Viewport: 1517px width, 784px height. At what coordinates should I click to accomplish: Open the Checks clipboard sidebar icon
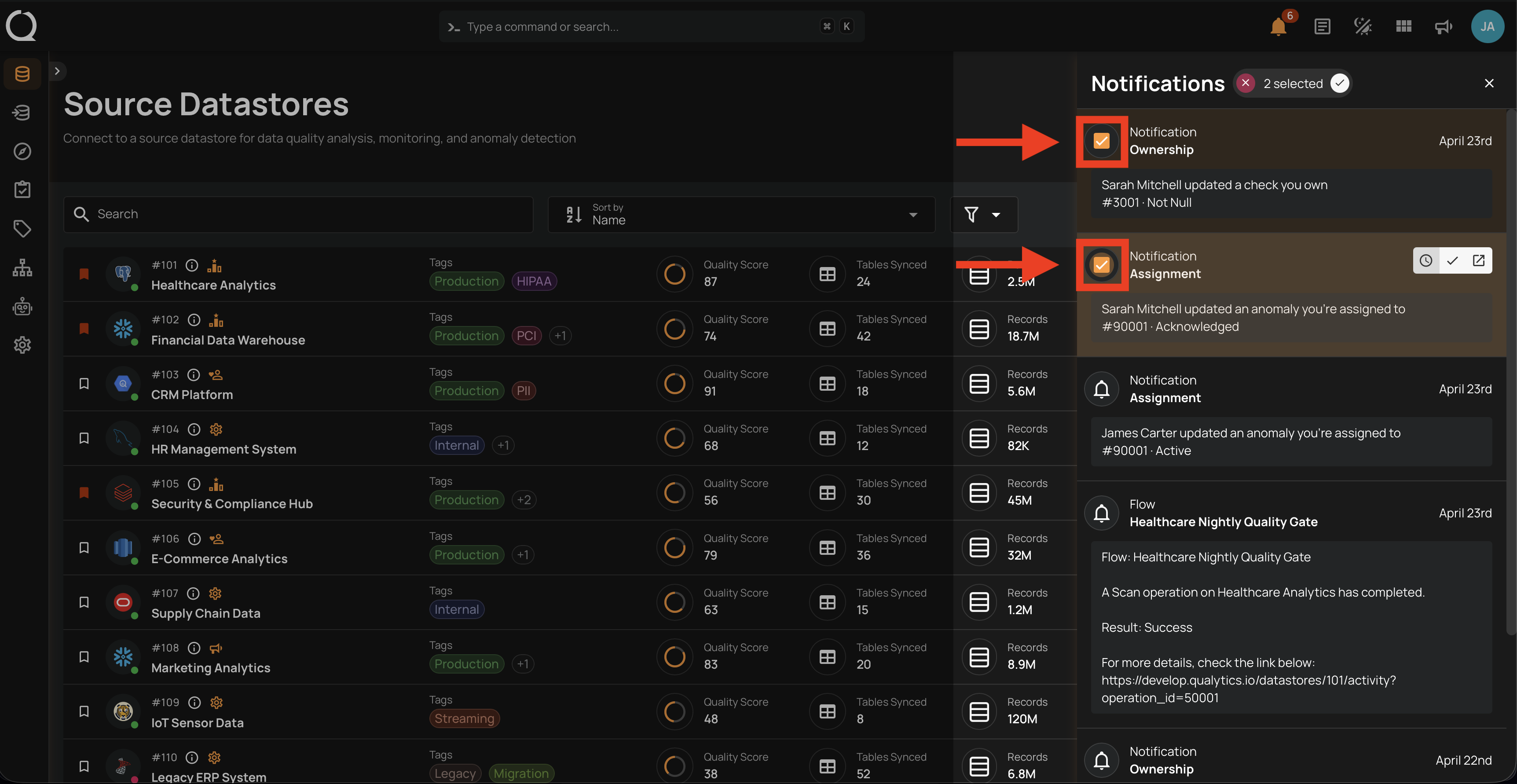tap(22, 190)
